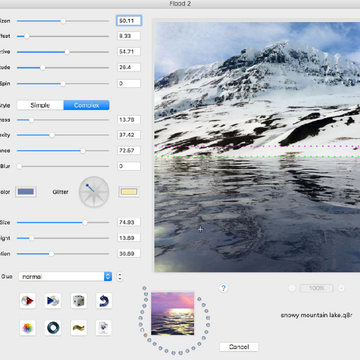Click the value field showing 54.71

tap(129, 52)
